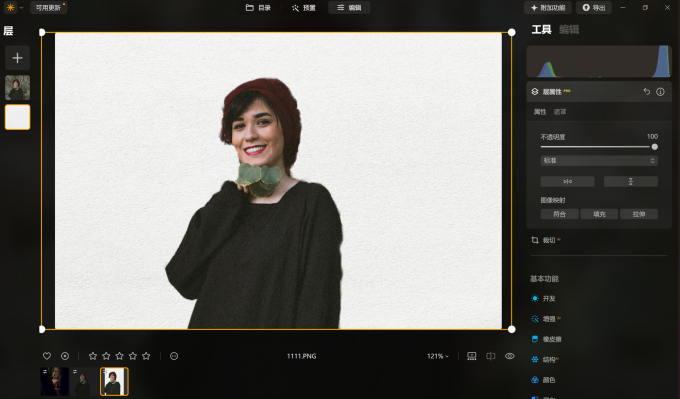Click the 层属性 panel title
The height and width of the screenshot is (399, 680).
pyautogui.click(x=552, y=92)
